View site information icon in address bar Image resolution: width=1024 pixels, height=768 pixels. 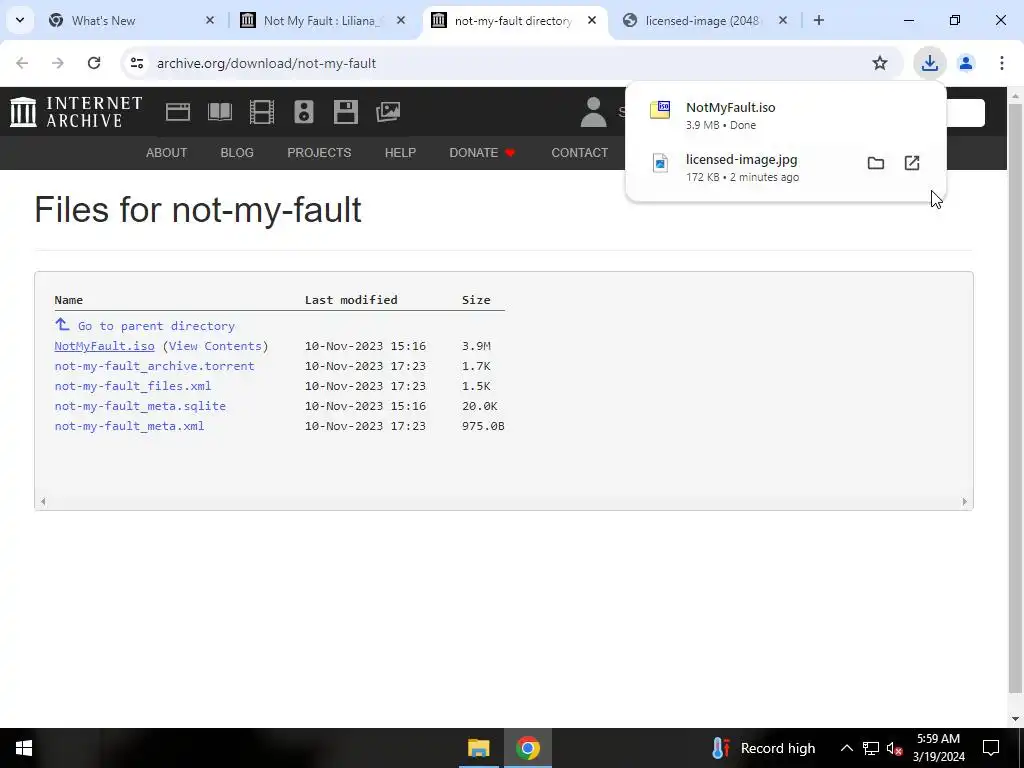coord(136,63)
